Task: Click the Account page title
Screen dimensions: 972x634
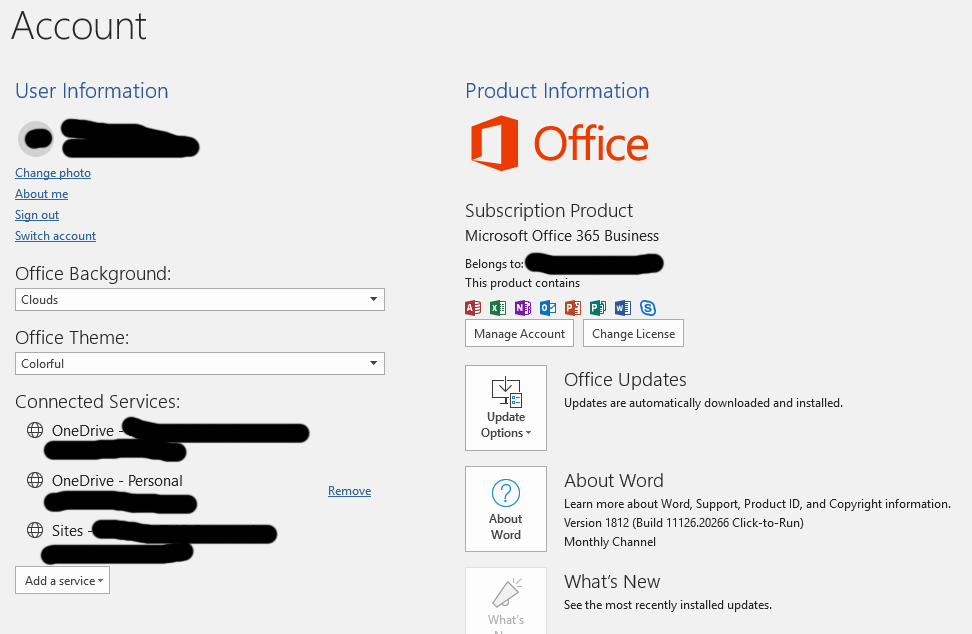Action: 79,26
